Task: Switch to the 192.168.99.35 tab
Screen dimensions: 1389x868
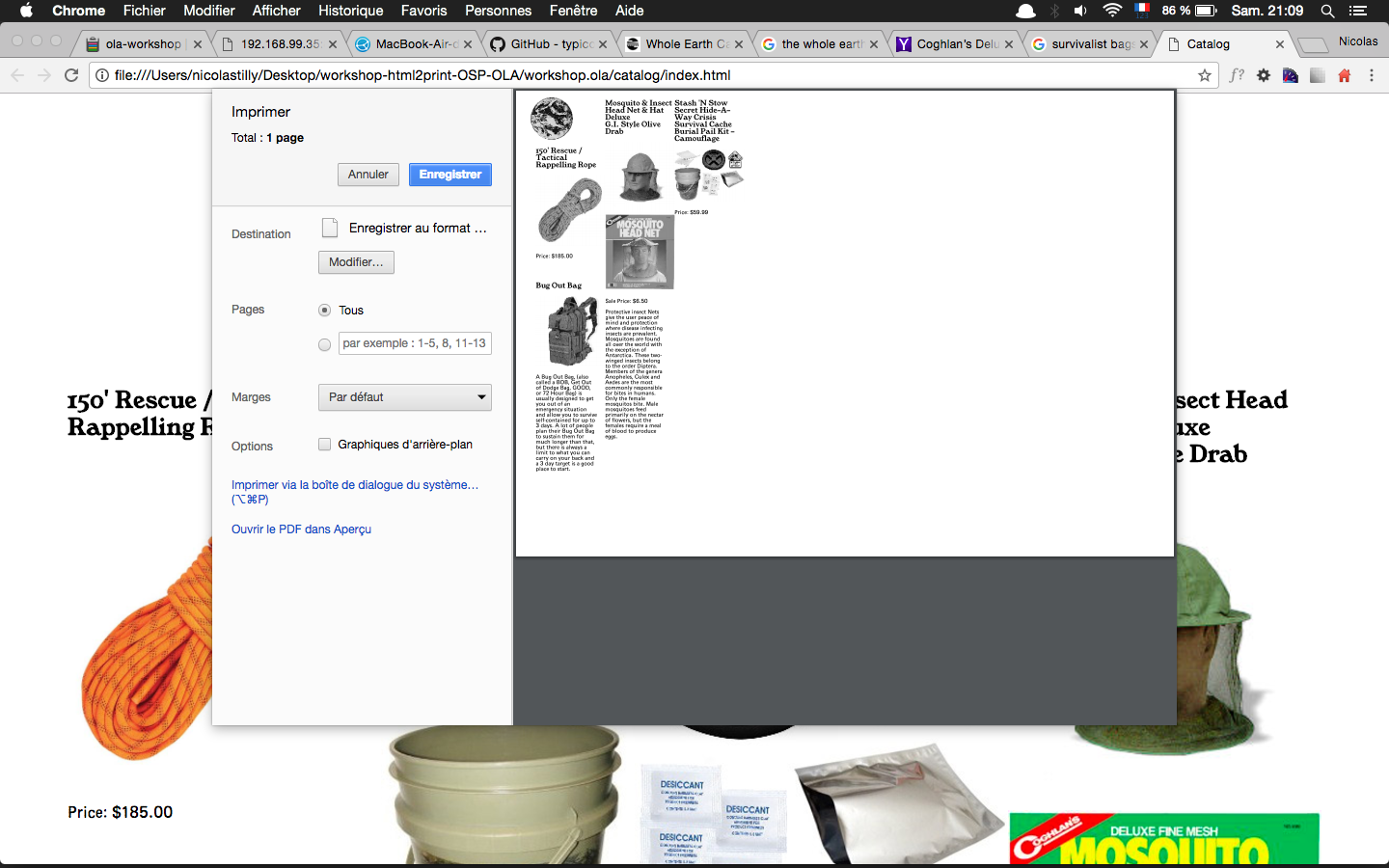Action: click(281, 44)
